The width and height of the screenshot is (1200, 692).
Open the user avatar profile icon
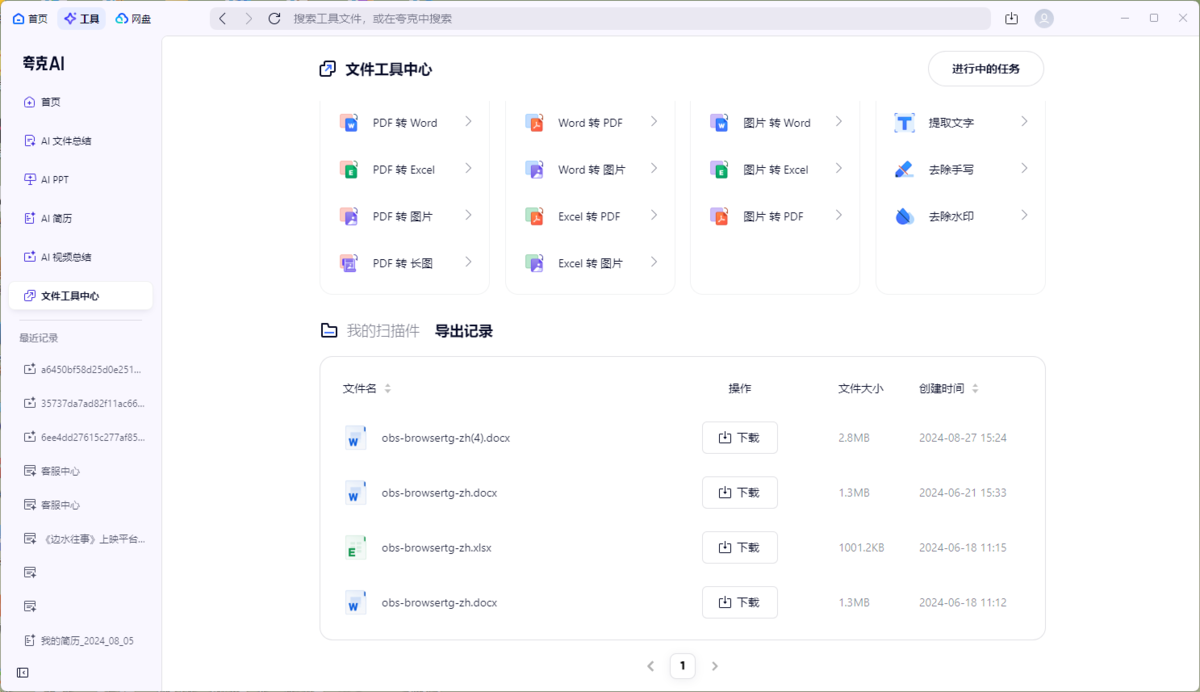[x=1044, y=19]
